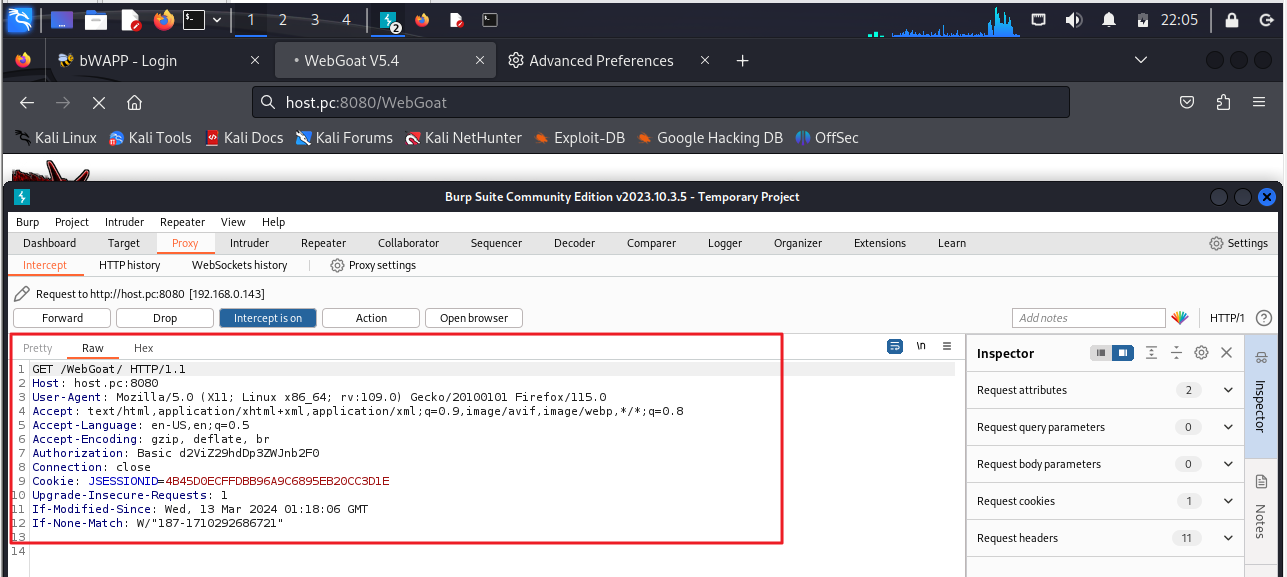Open the OffSec bookmark
Screen dimensions: 1287x577
pos(827,138)
